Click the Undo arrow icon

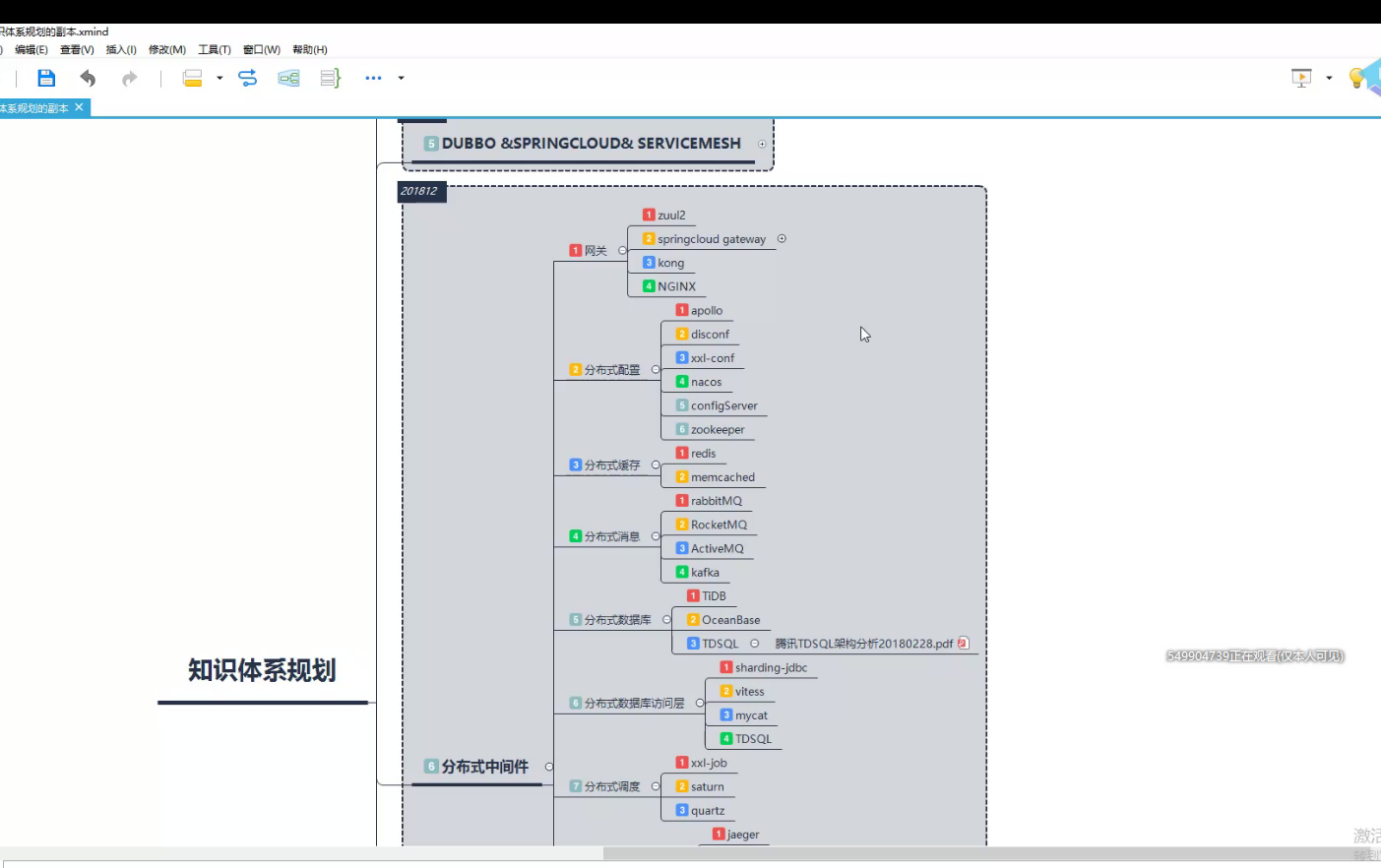pos(88,79)
